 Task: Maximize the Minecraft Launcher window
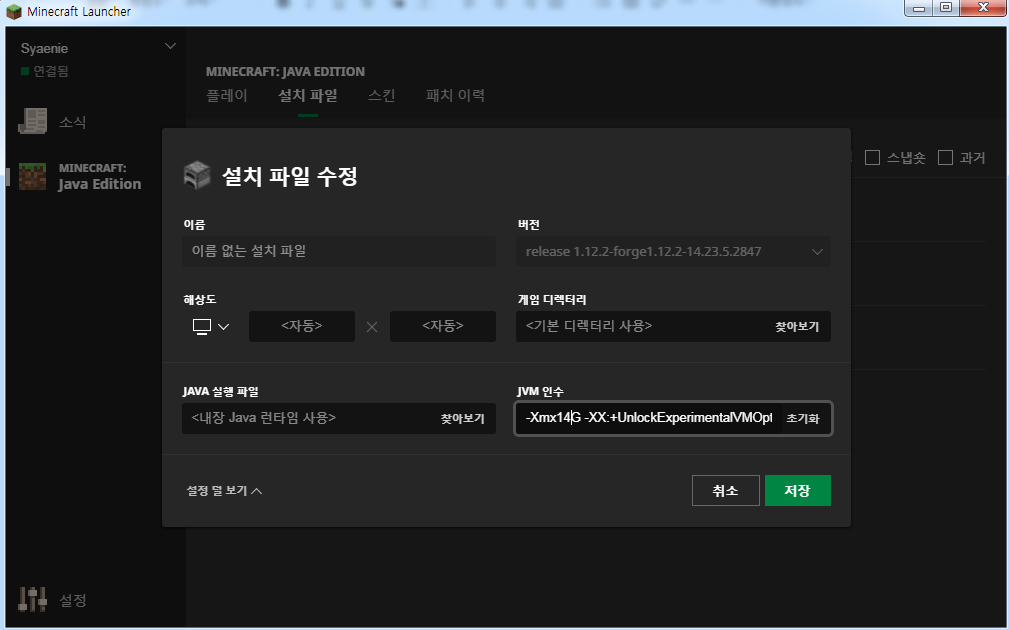pos(946,8)
